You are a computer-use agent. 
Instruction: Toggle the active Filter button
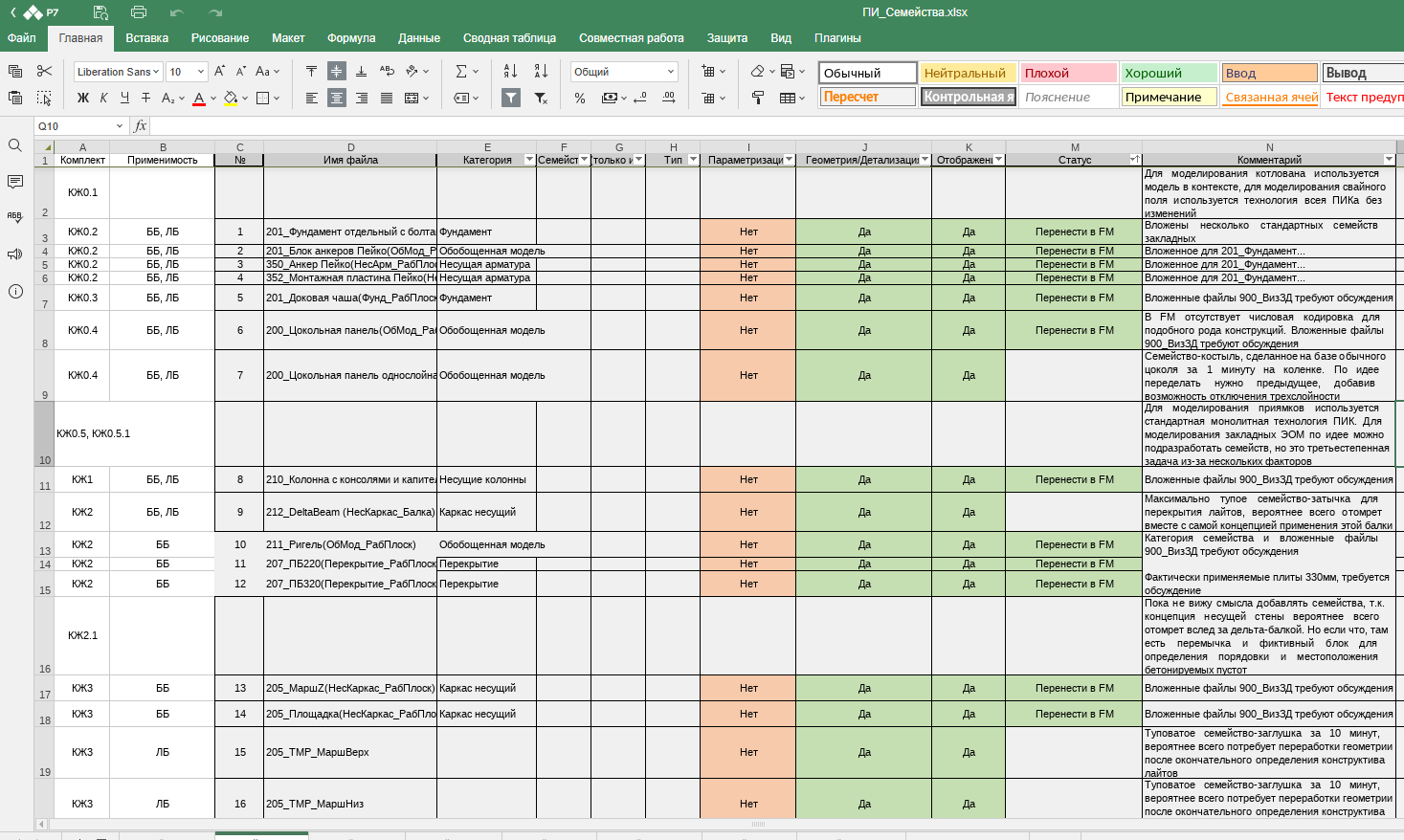click(511, 98)
